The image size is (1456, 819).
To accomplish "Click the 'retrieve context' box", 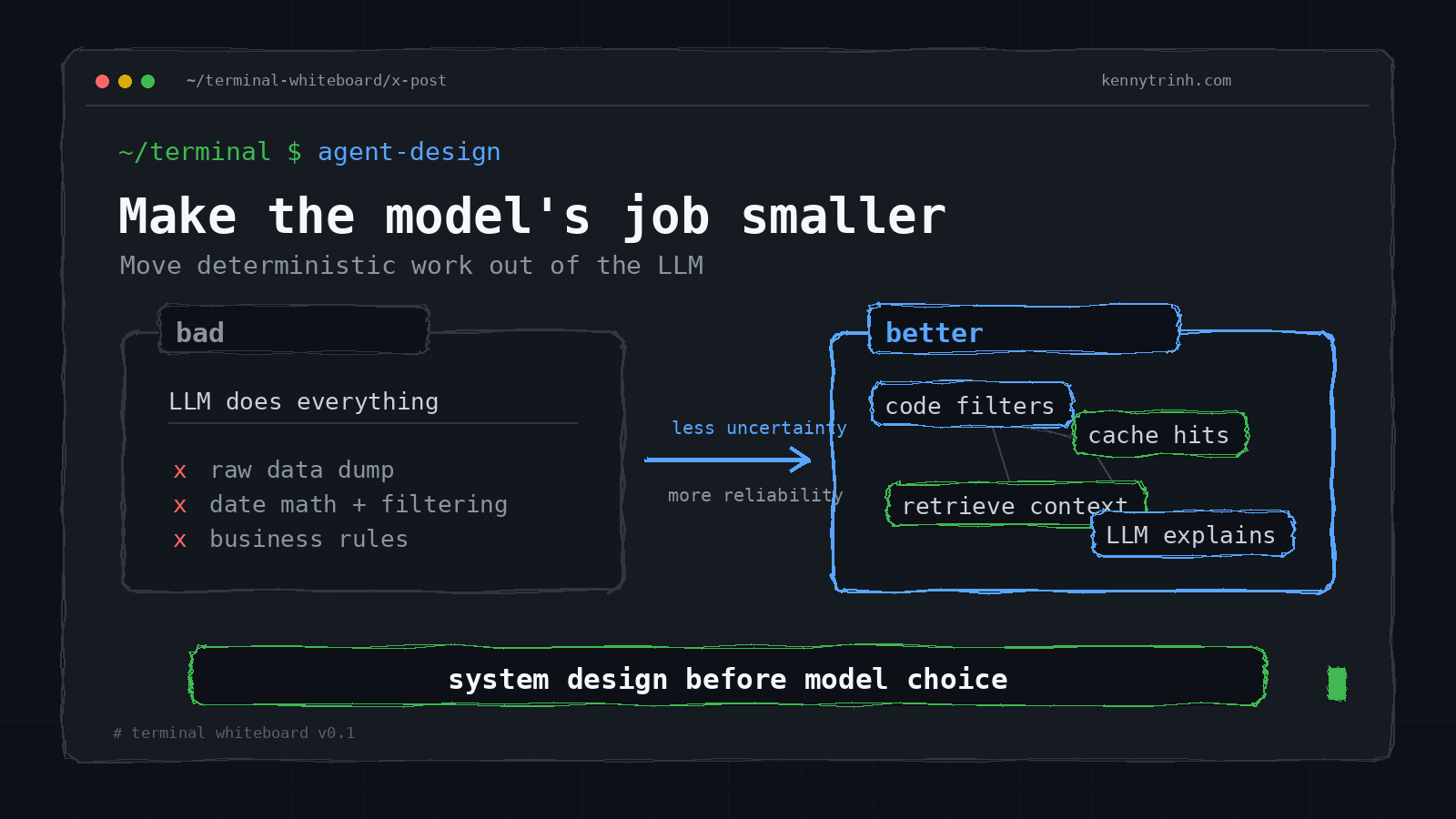I will coord(1016,505).
